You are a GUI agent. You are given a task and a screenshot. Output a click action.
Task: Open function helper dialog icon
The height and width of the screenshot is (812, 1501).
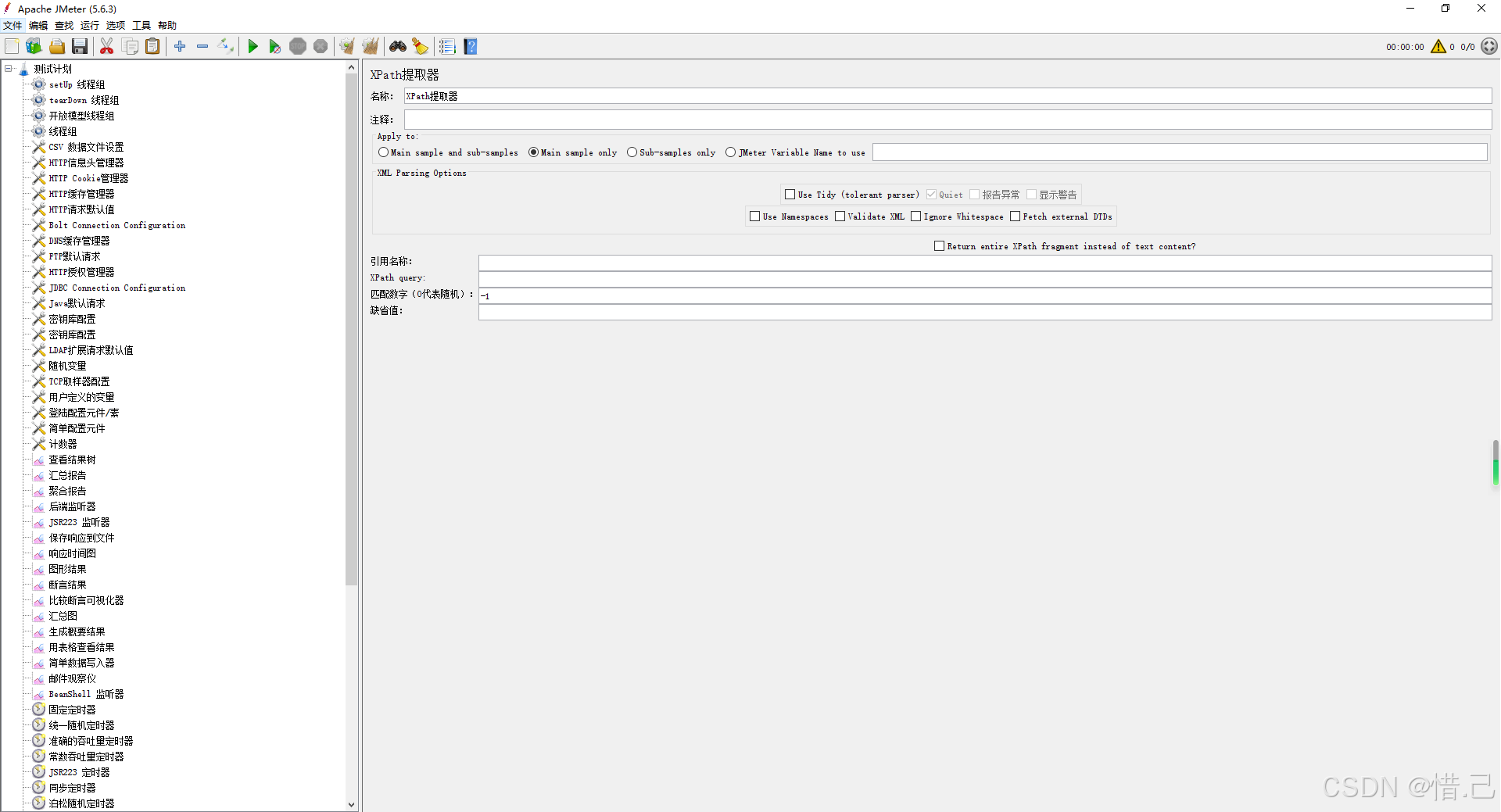[x=447, y=47]
